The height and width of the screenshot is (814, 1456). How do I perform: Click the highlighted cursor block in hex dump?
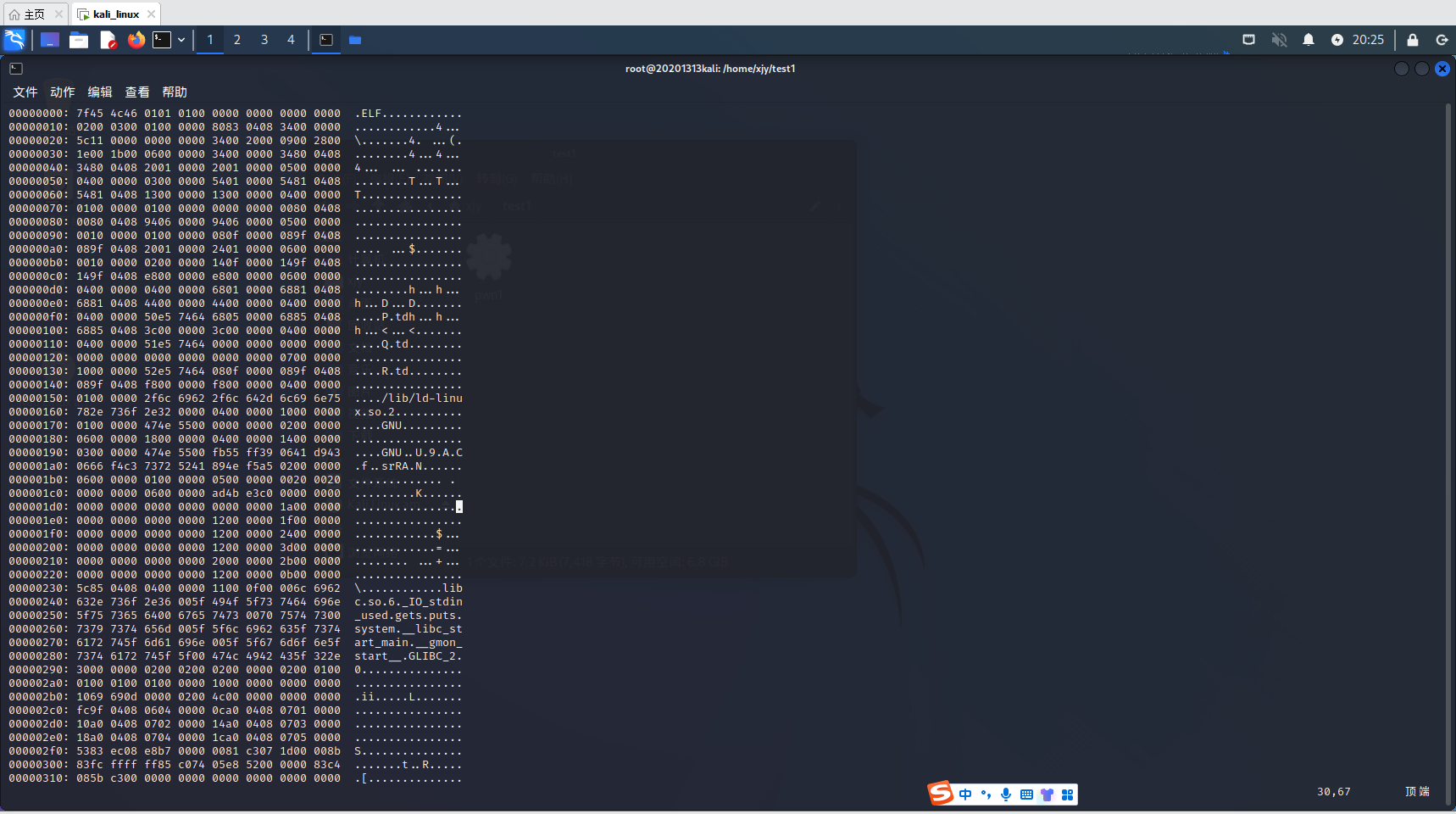click(459, 507)
